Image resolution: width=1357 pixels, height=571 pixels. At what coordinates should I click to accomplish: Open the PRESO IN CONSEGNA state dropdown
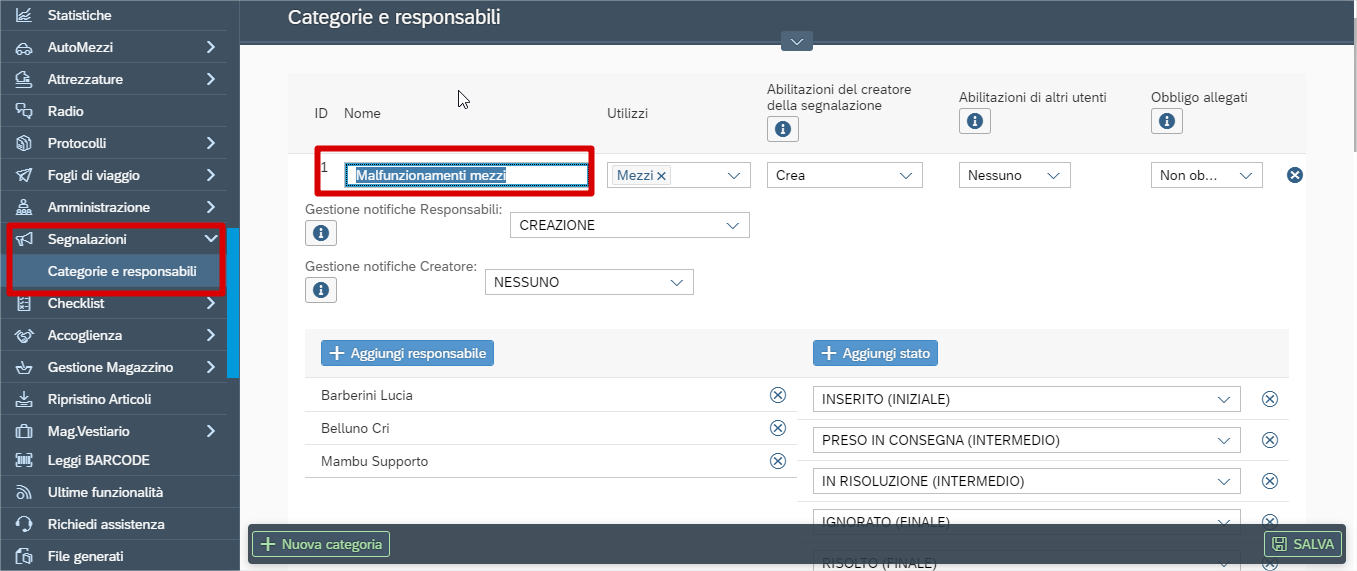[x=1026, y=440]
